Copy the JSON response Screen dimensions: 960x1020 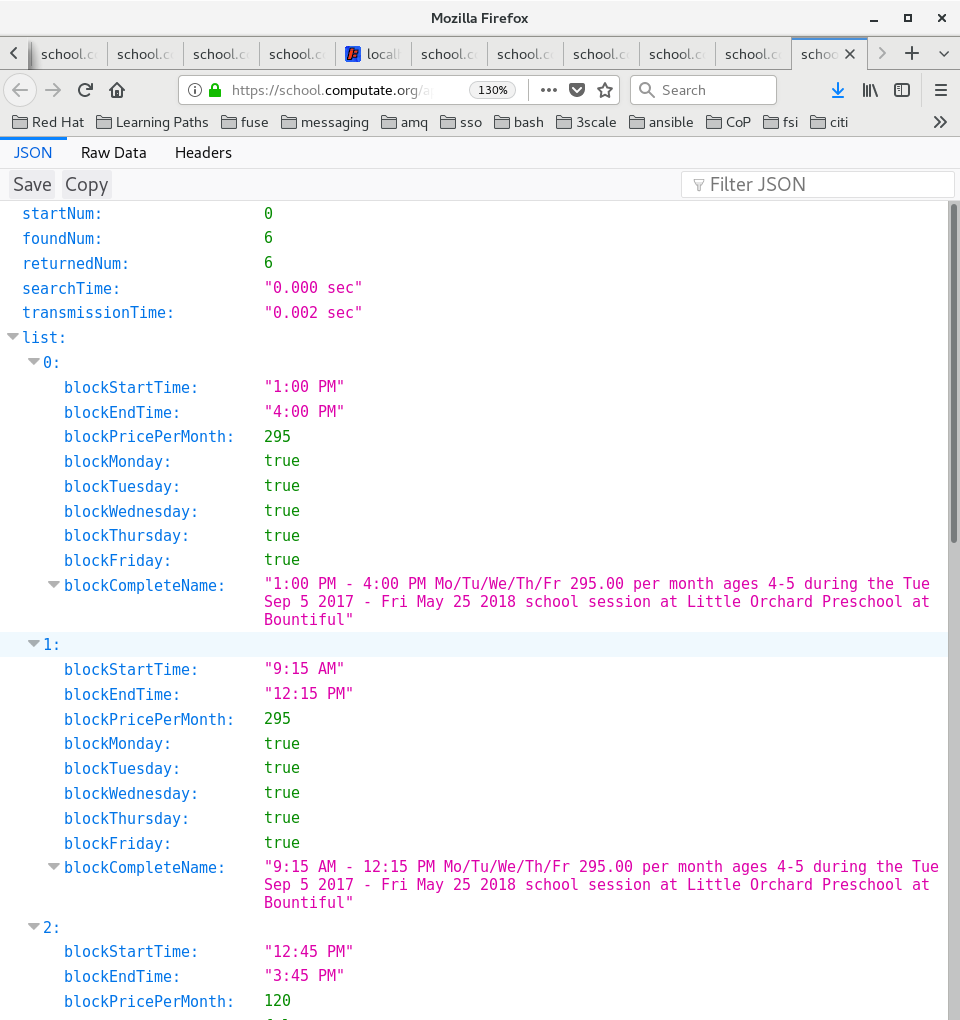(87, 185)
